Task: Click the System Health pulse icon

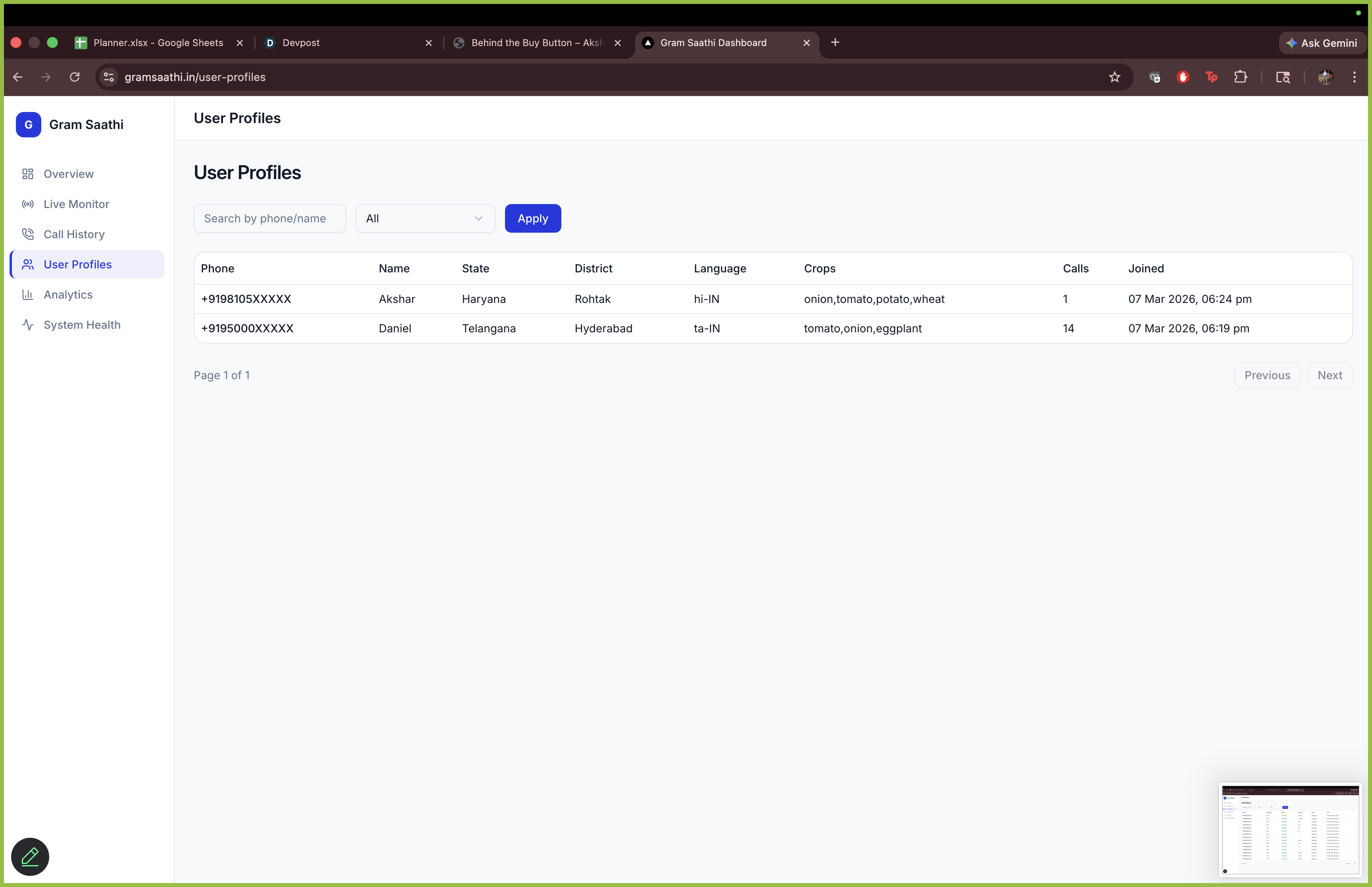Action: 28,324
